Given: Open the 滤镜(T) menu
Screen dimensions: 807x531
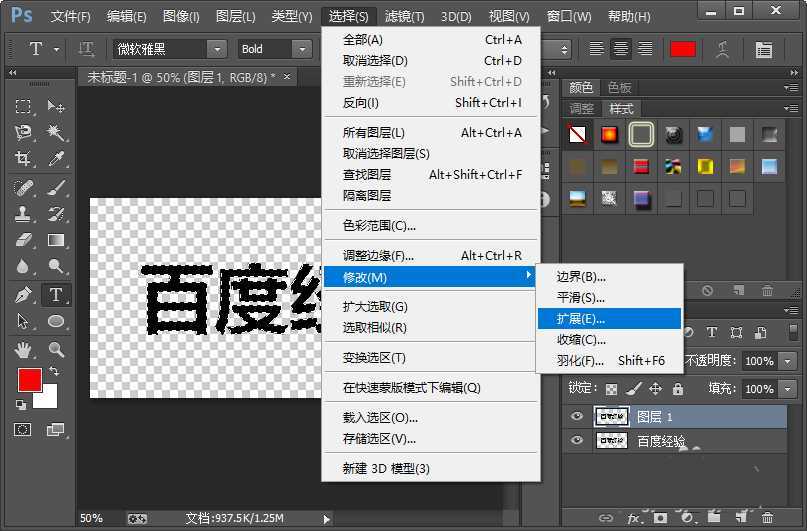Looking at the screenshot, I should [404, 17].
